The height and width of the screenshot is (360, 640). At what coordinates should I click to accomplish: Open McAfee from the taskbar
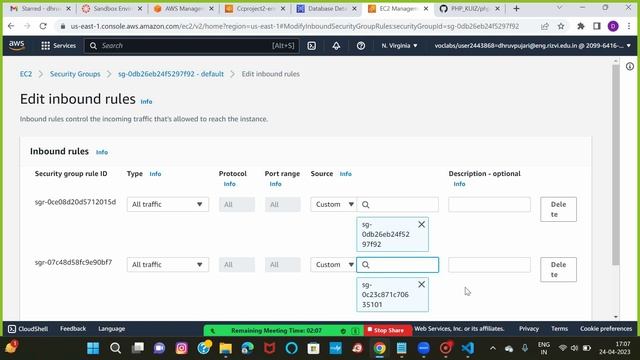[269, 348]
